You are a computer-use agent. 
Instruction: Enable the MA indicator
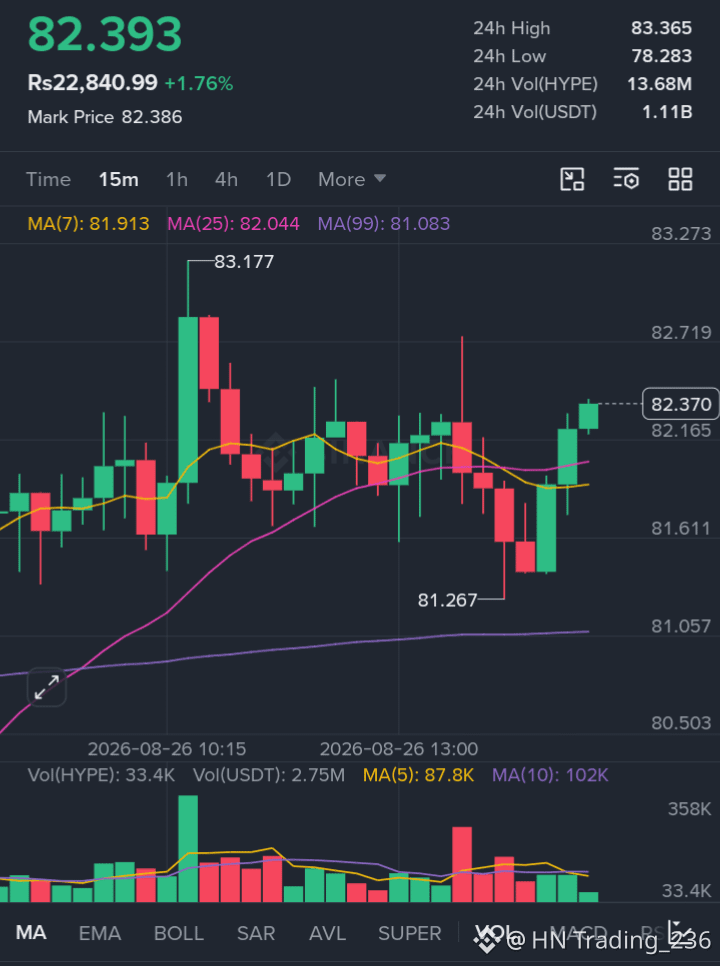(31, 933)
